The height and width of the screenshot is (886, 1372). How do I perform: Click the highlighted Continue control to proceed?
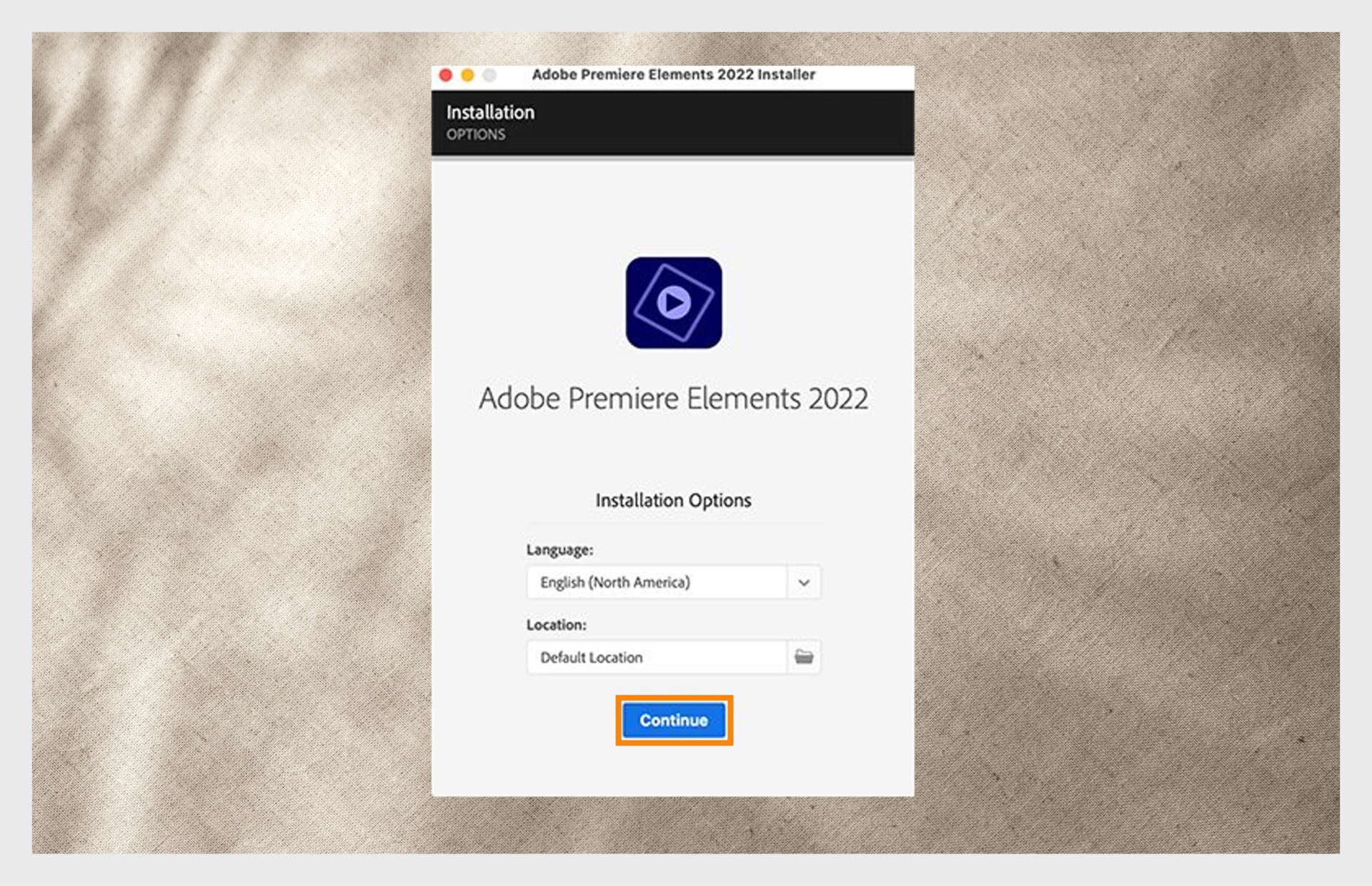(673, 720)
